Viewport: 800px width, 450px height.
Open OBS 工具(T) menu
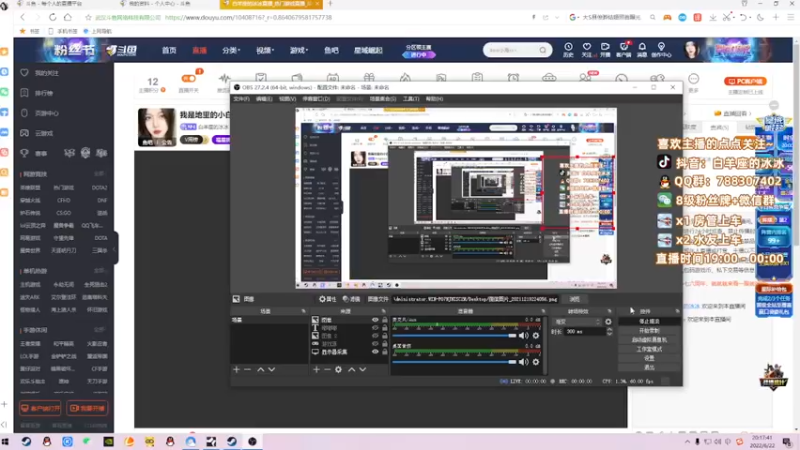point(411,99)
